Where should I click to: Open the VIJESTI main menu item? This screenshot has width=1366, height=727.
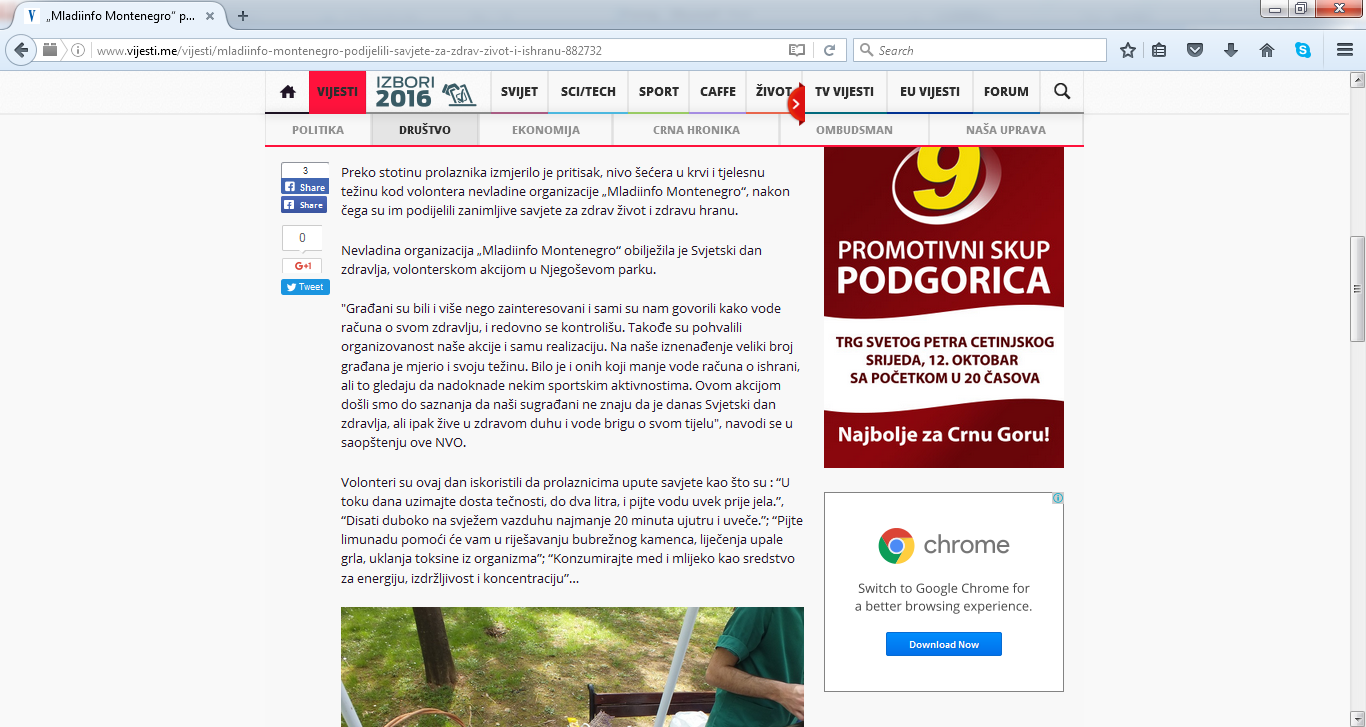click(x=338, y=92)
